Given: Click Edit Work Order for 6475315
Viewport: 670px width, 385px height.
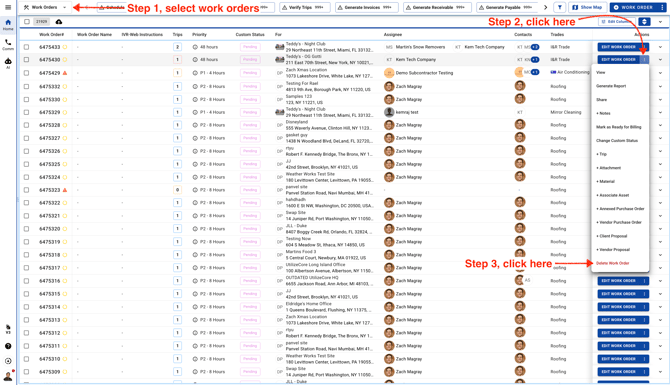Looking at the screenshot, I should (618, 294).
